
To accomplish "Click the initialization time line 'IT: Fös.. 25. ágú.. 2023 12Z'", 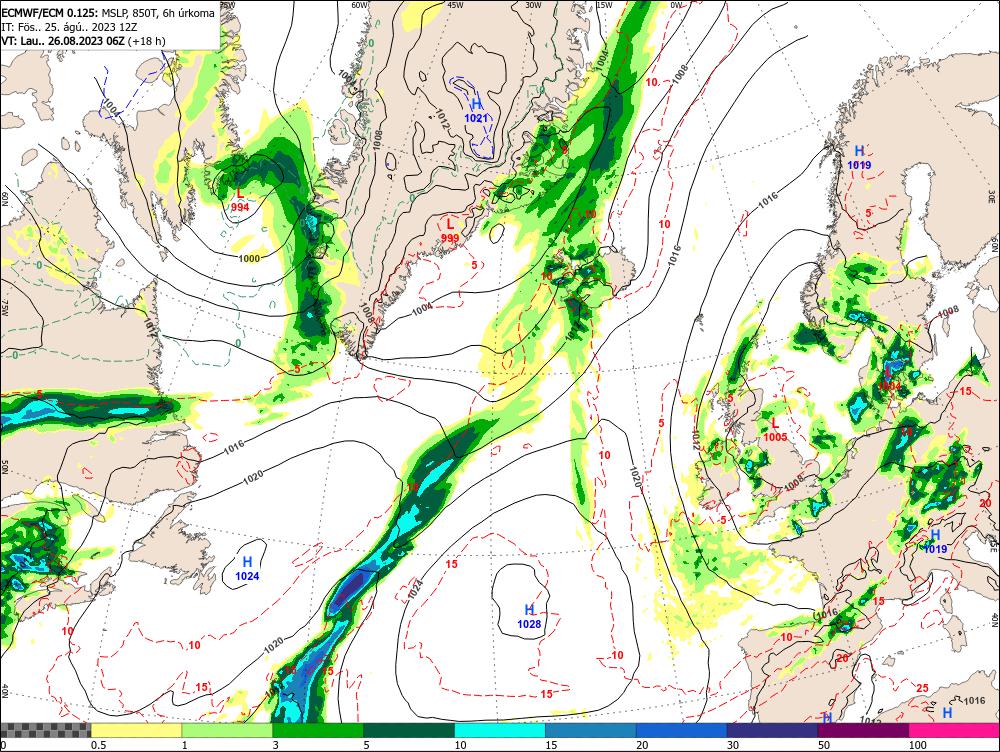I will (x=69, y=27).
